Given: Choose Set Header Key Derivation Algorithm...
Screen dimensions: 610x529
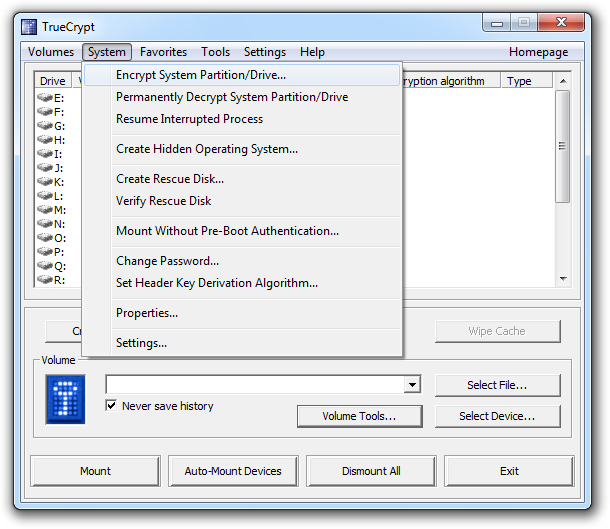Looking at the screenshot, I should [242, 283].
